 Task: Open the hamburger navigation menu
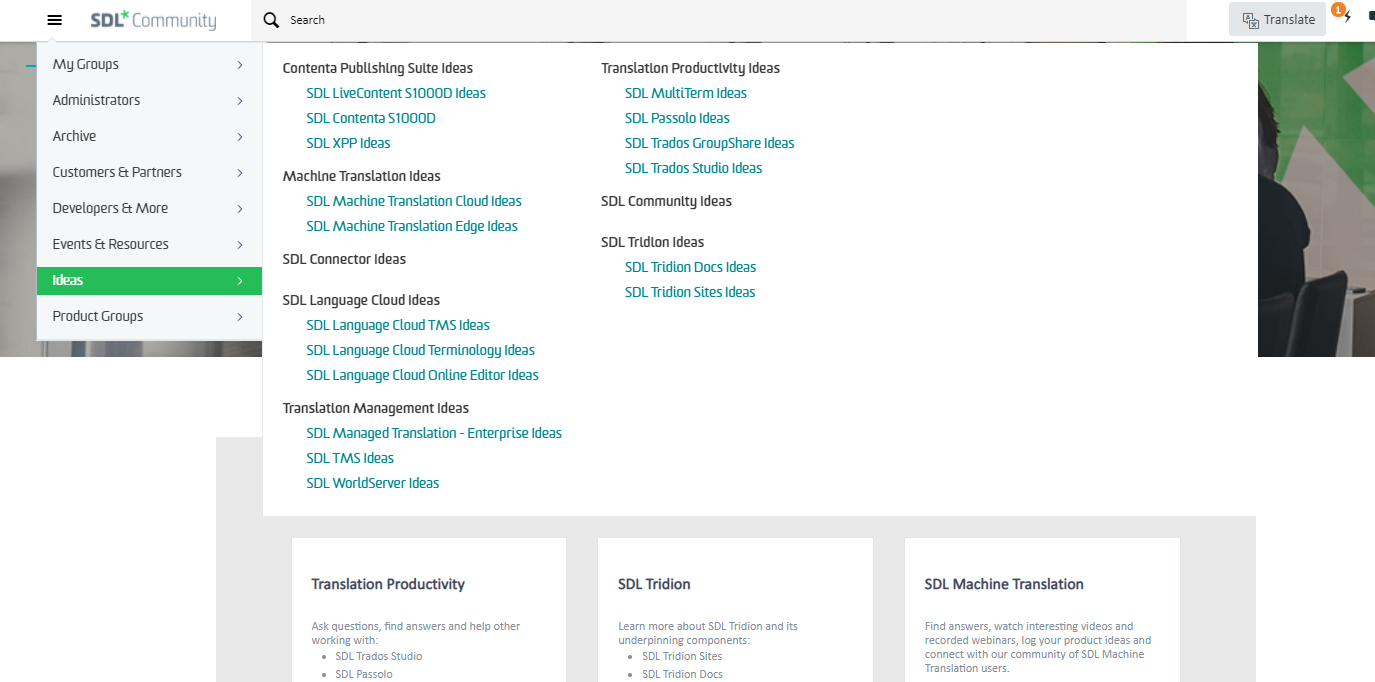(55, 20)
